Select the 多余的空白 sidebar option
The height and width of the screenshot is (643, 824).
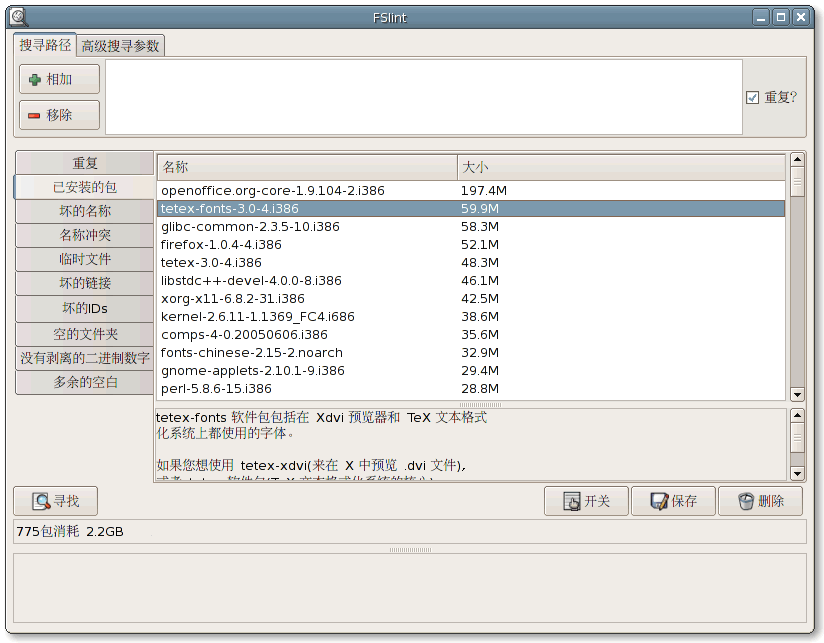(x=83, y=383)
